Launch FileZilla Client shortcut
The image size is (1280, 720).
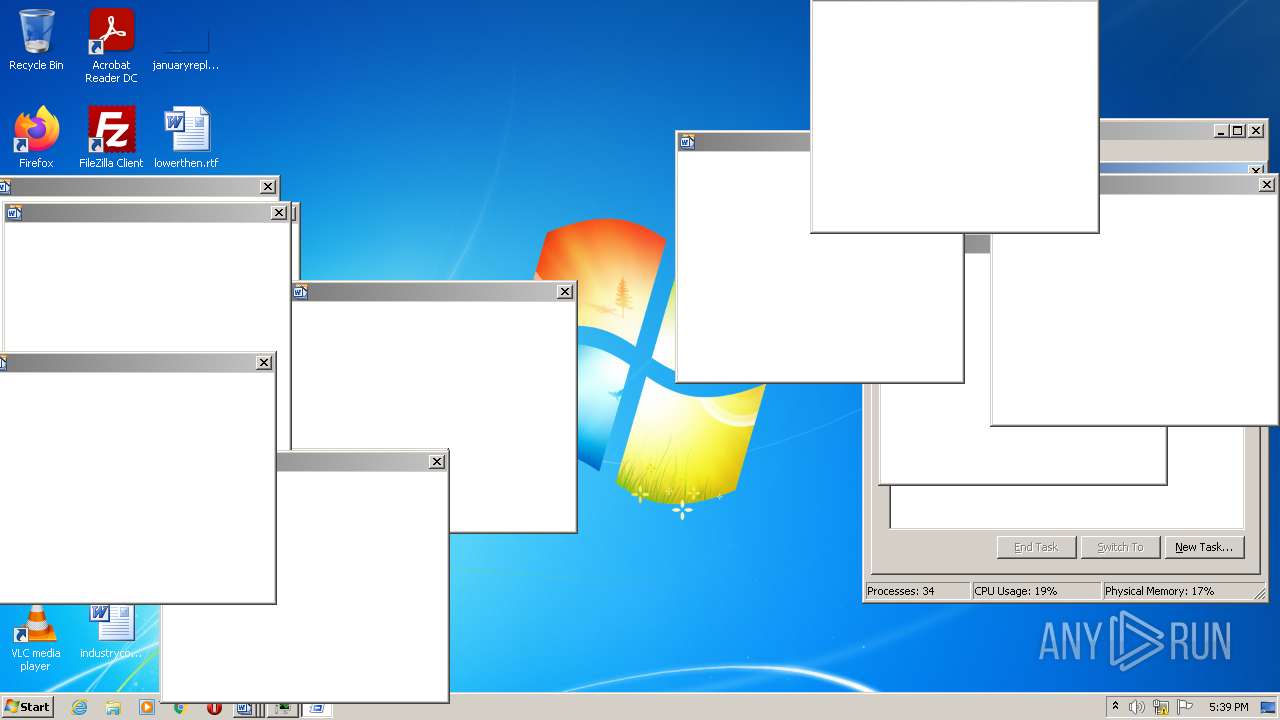coord(111,137)
